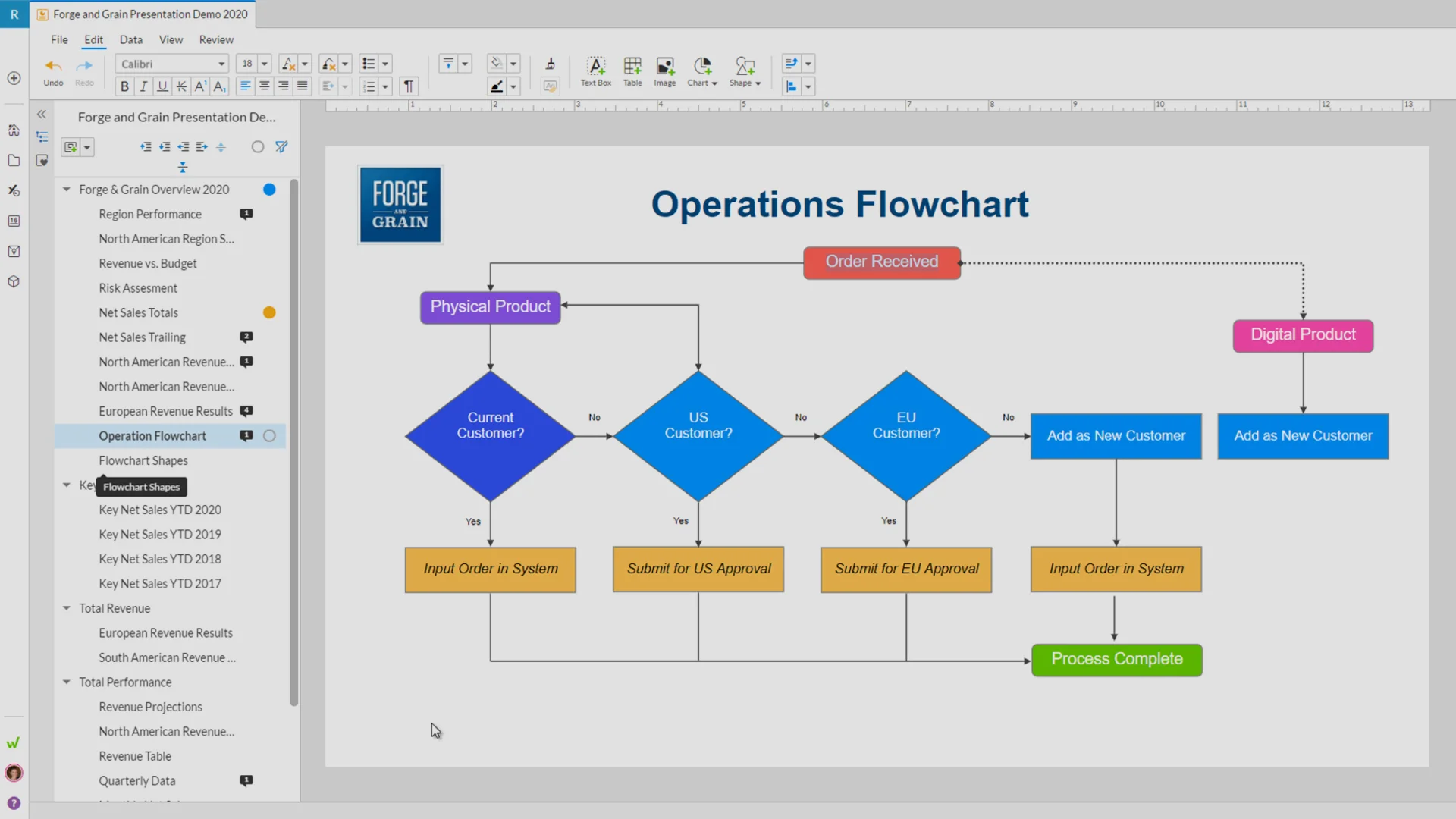Image resolution: width=1456 pixels, height=819 pixels.
Task: Select Operation Flowchart in the outline panel
Action: click(x=152, y=435)
